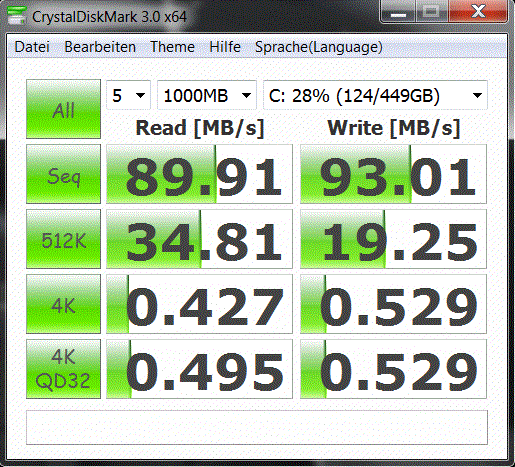Start the Seq sequential test

63,174
